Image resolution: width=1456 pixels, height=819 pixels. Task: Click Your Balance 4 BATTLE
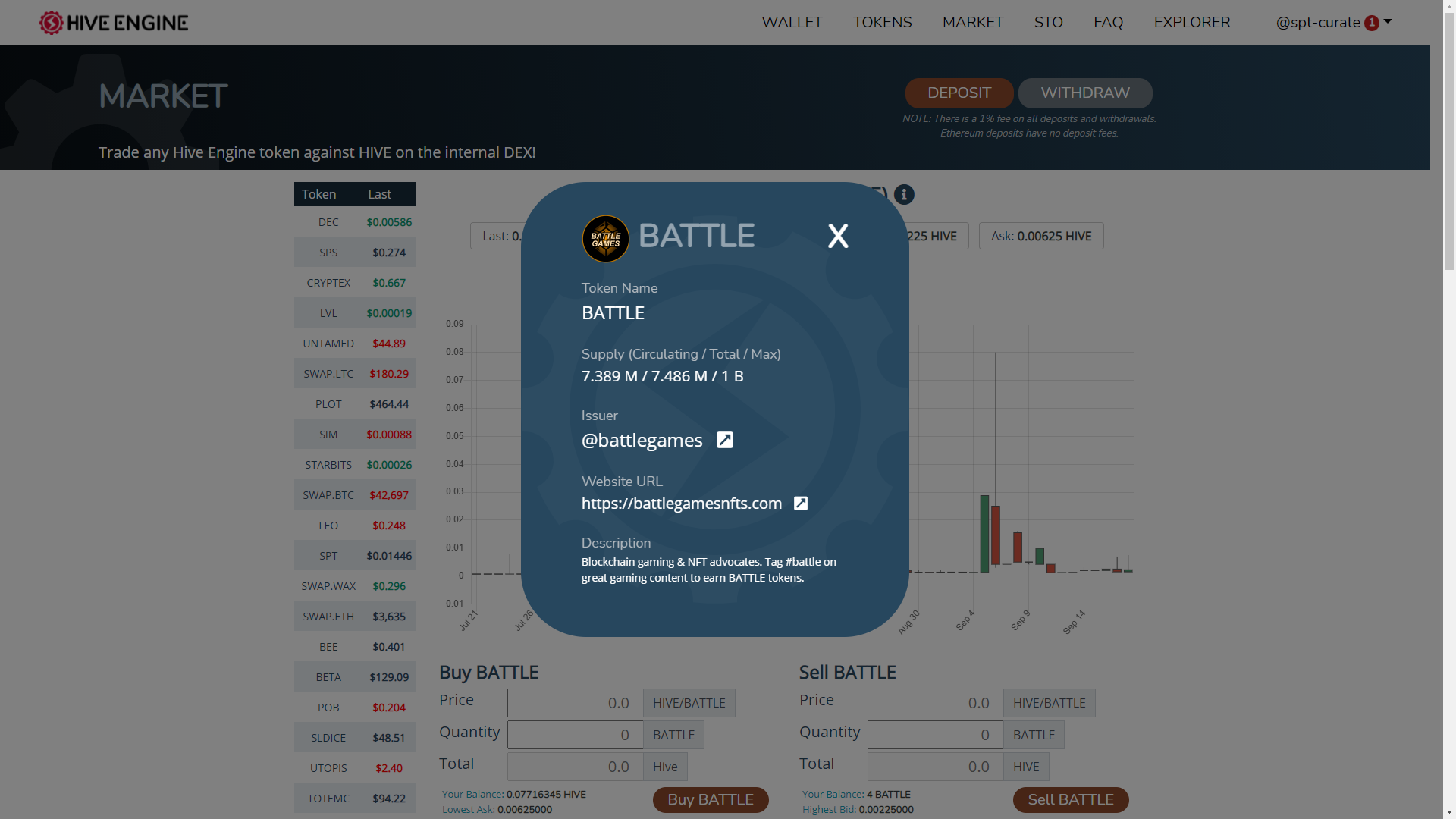tap(856, 794)
